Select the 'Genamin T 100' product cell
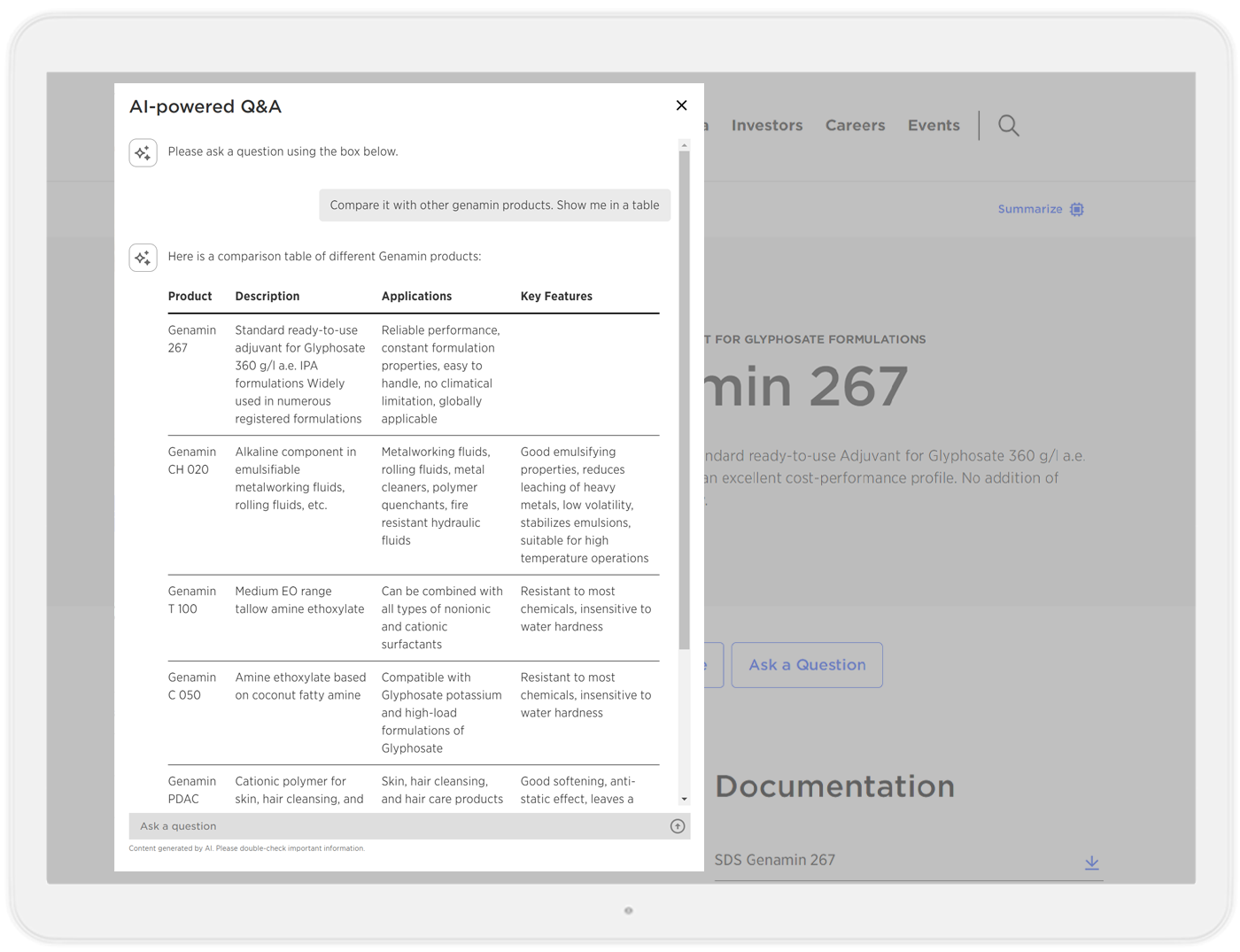 pyautogui.click(x=192, y=600)
